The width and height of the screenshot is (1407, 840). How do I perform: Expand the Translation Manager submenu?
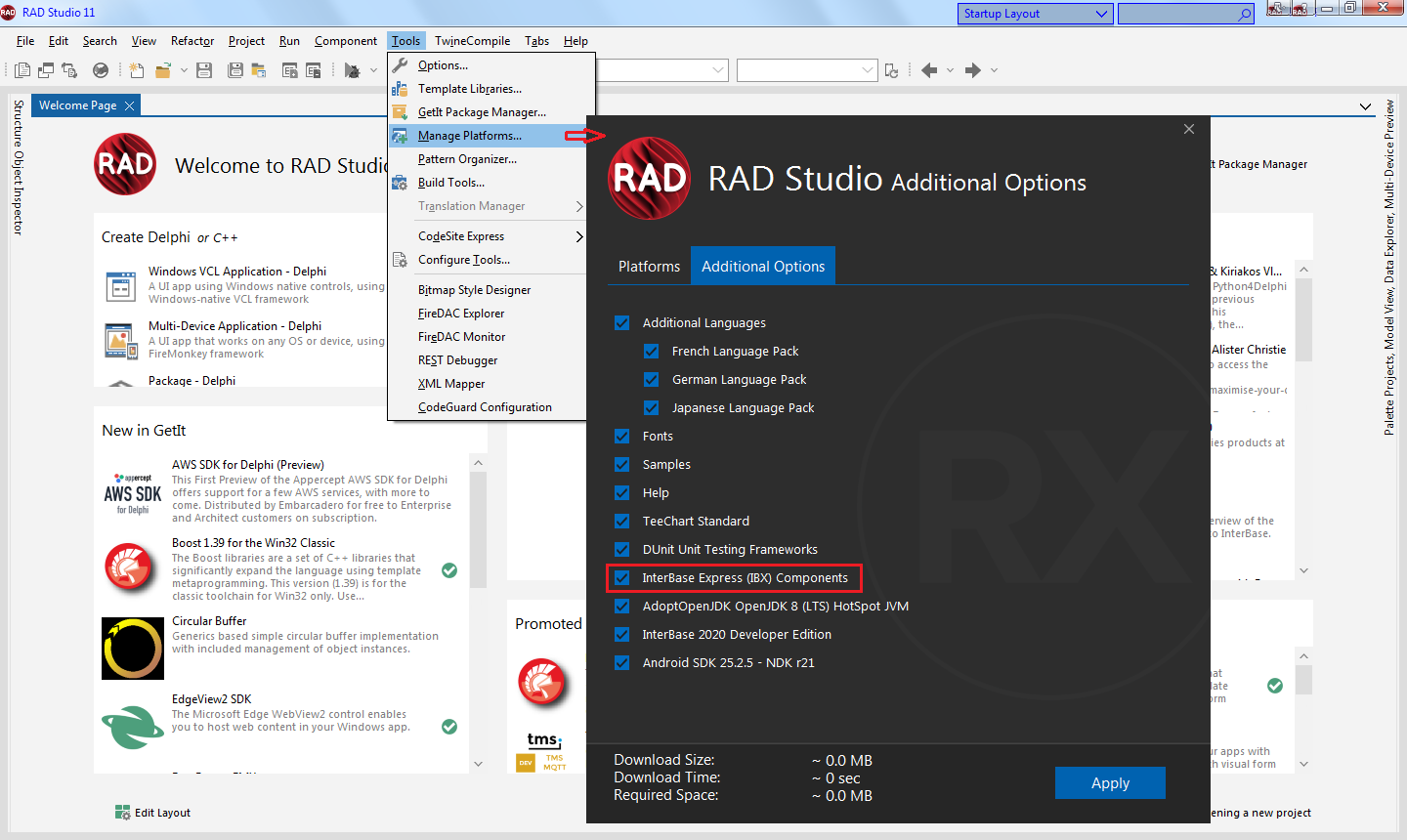pyautogui.click(x=487, y=206)
